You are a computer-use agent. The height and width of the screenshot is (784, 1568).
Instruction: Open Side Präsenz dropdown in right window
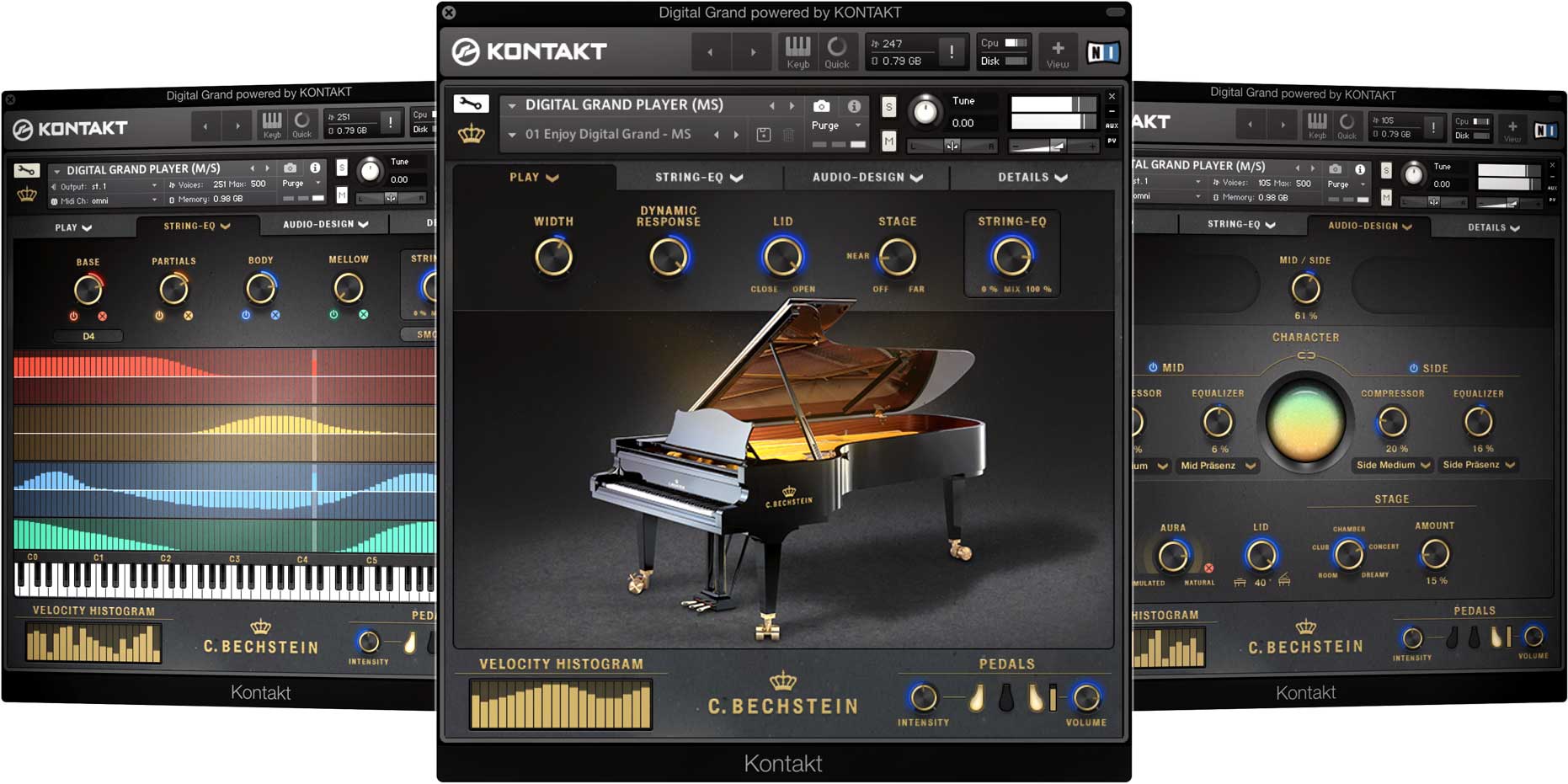1478,465
